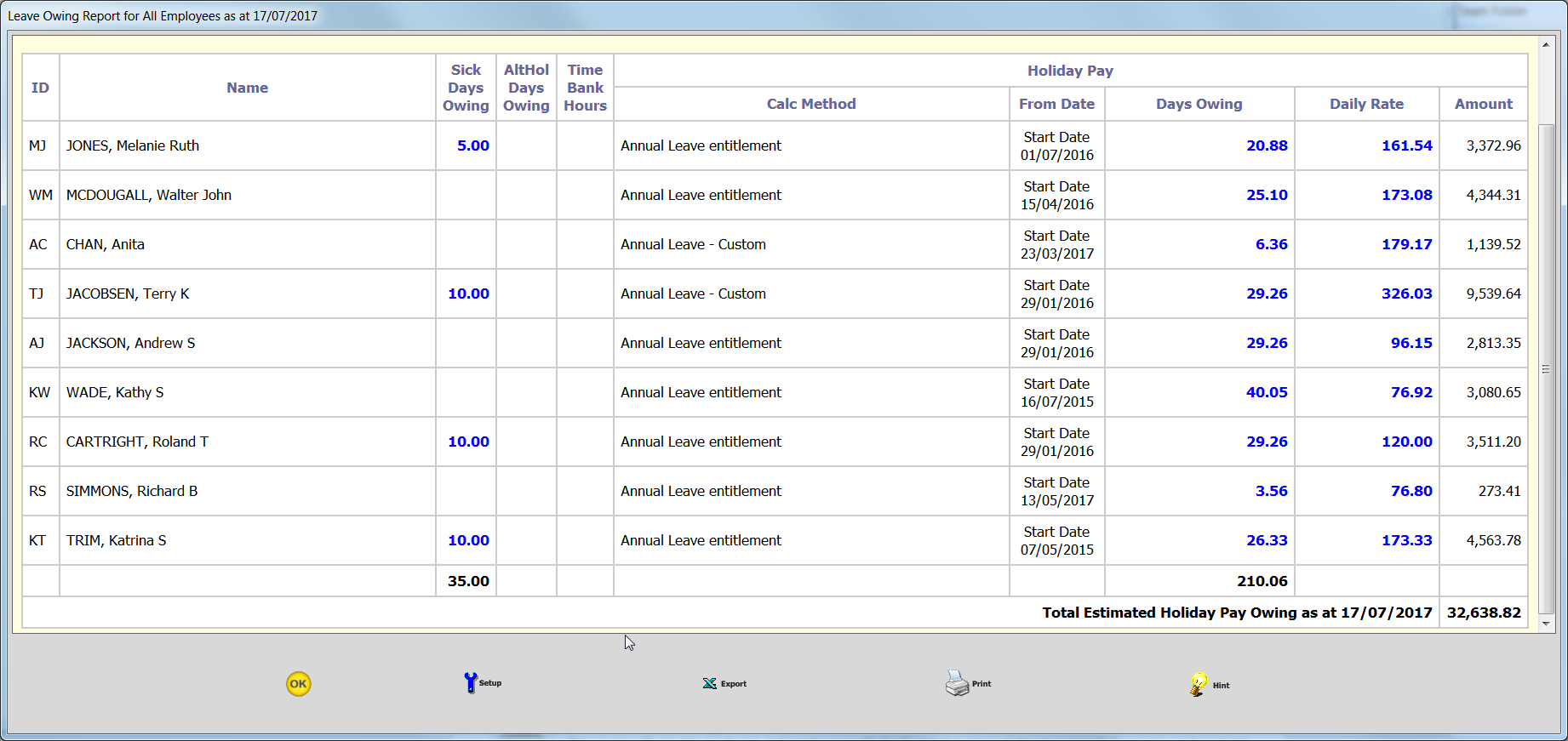Click Katrina Trim's amount 4,563.78
Screen dimensions: 1568x741
[1493, 540]
